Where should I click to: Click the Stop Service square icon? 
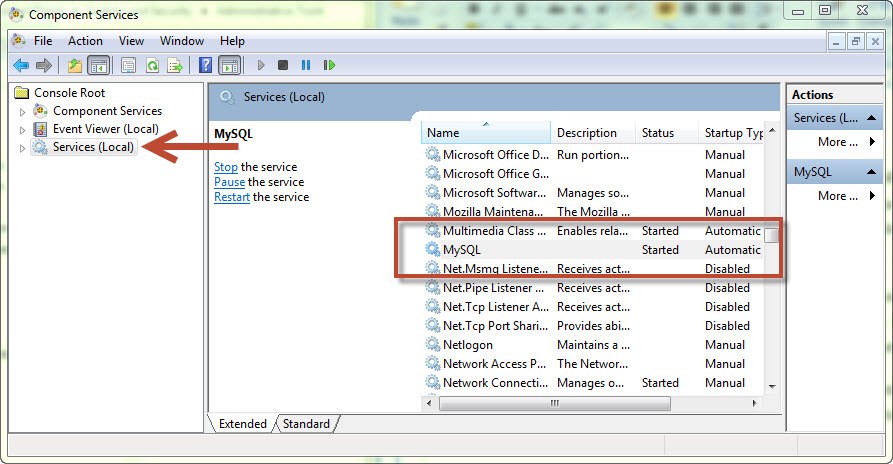coord(283,65)
